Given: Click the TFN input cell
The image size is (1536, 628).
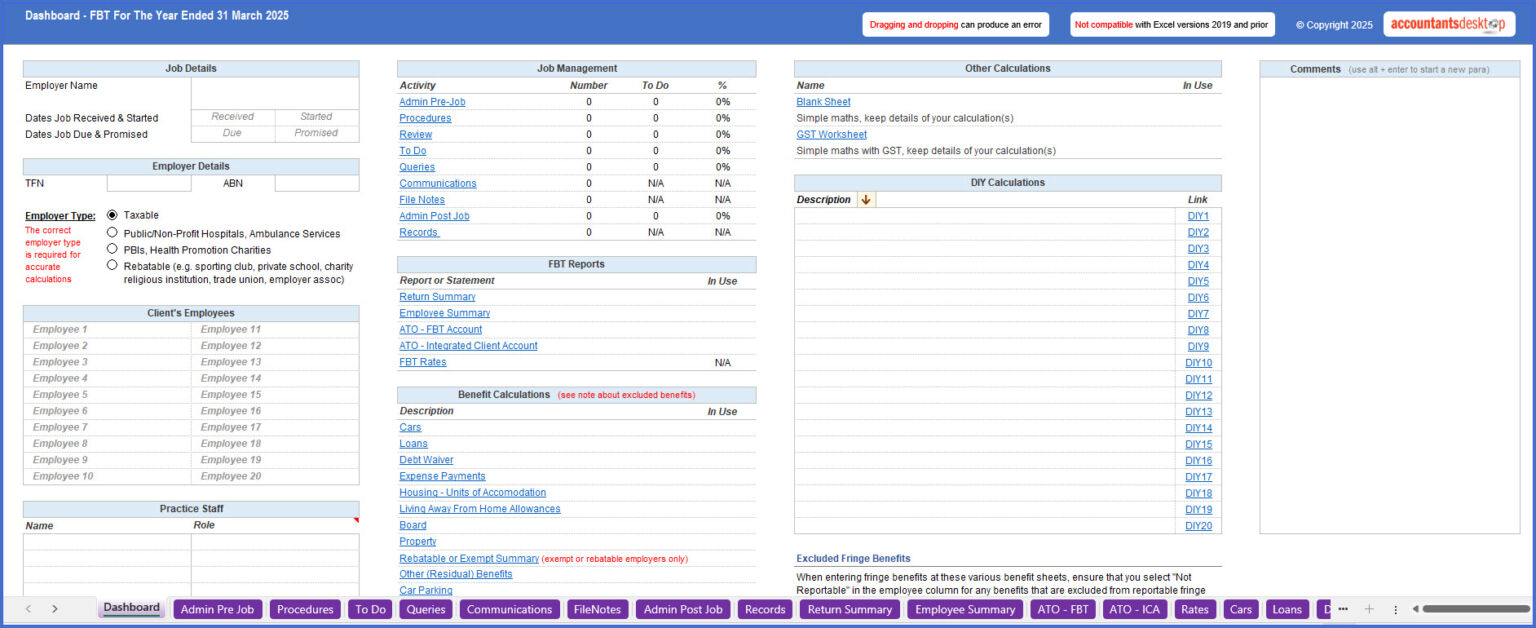Looking at the screenshot, I should point(149,184).
